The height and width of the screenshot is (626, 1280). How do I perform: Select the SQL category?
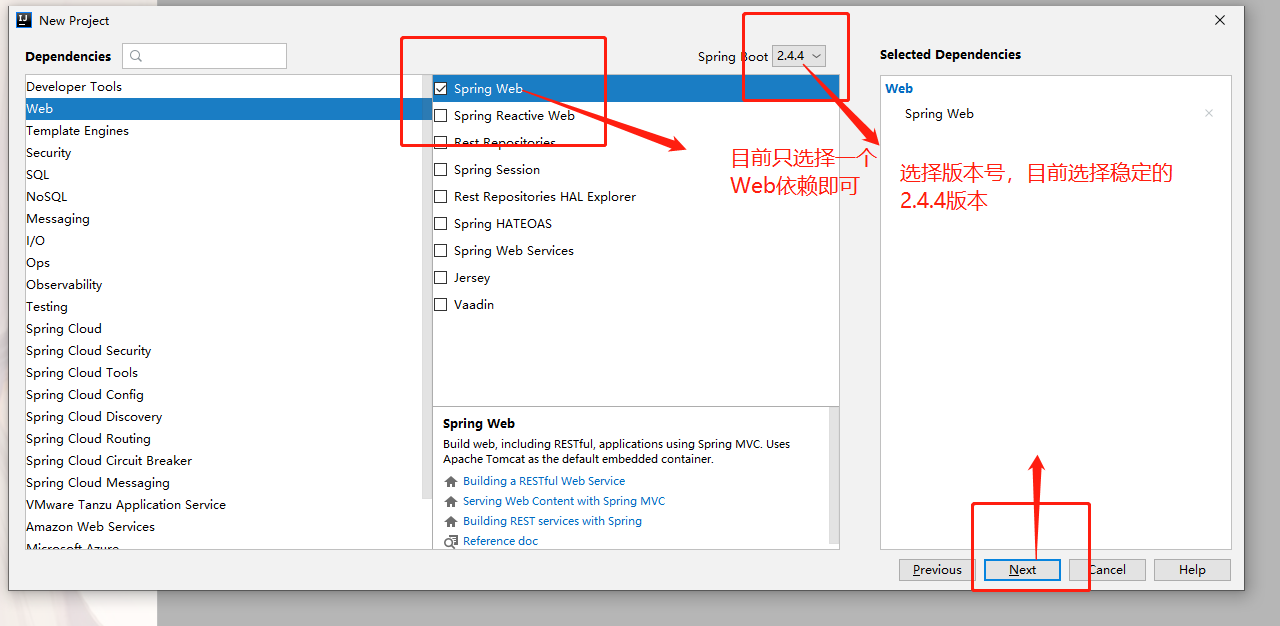pos(224,175)
